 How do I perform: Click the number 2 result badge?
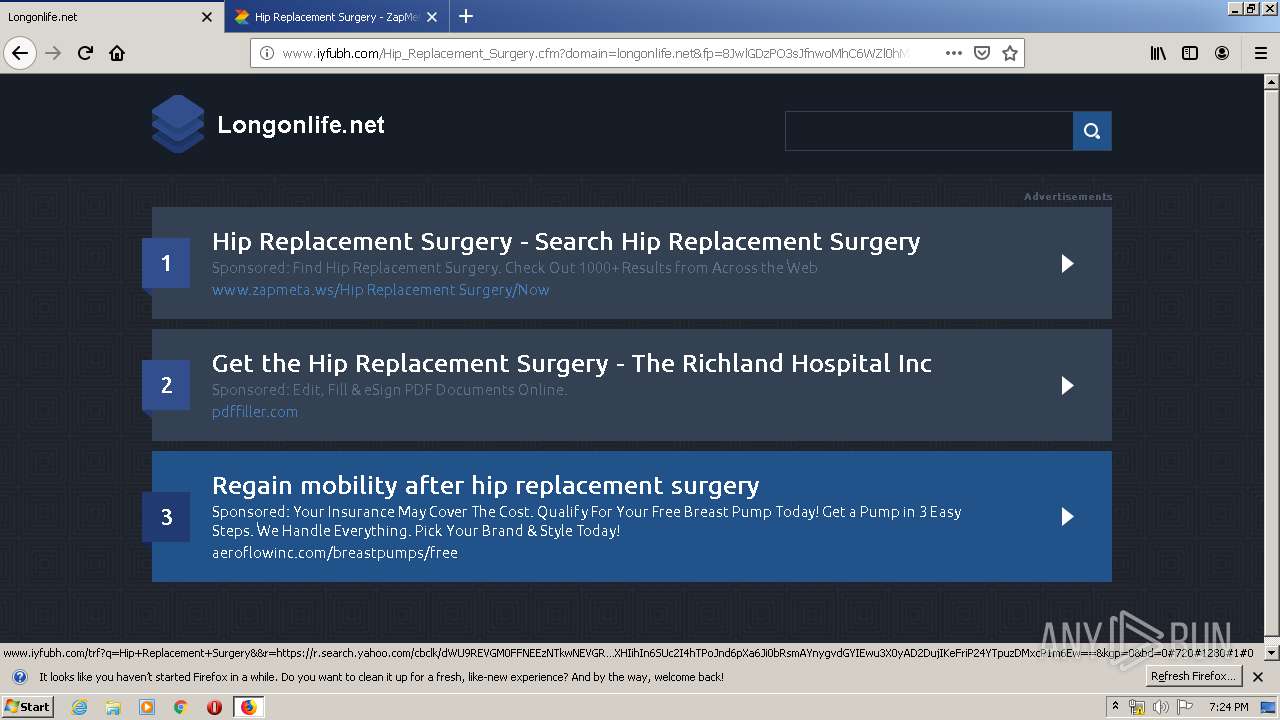click(166, 385)
